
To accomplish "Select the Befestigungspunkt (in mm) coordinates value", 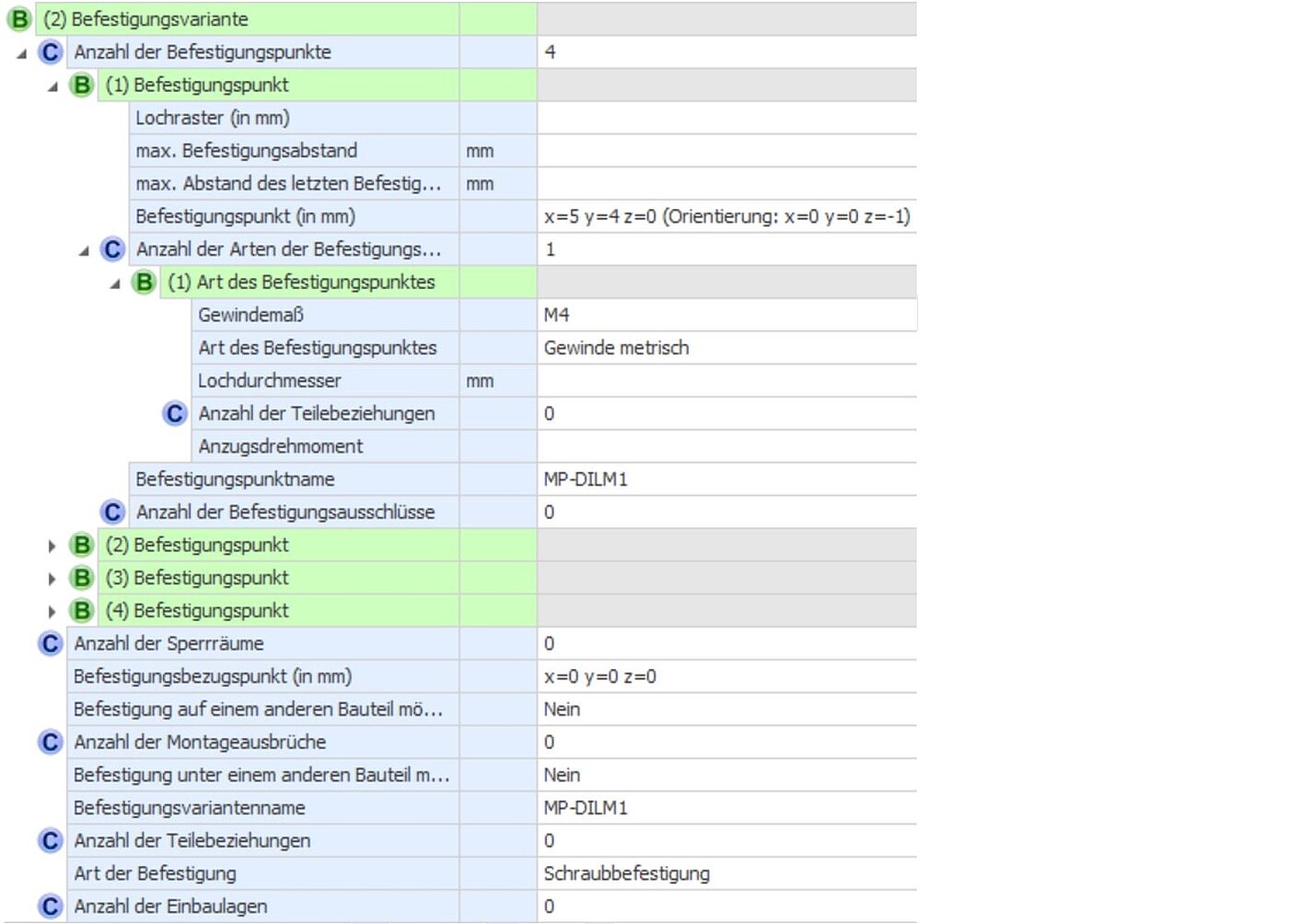I will tap(727, 216).
